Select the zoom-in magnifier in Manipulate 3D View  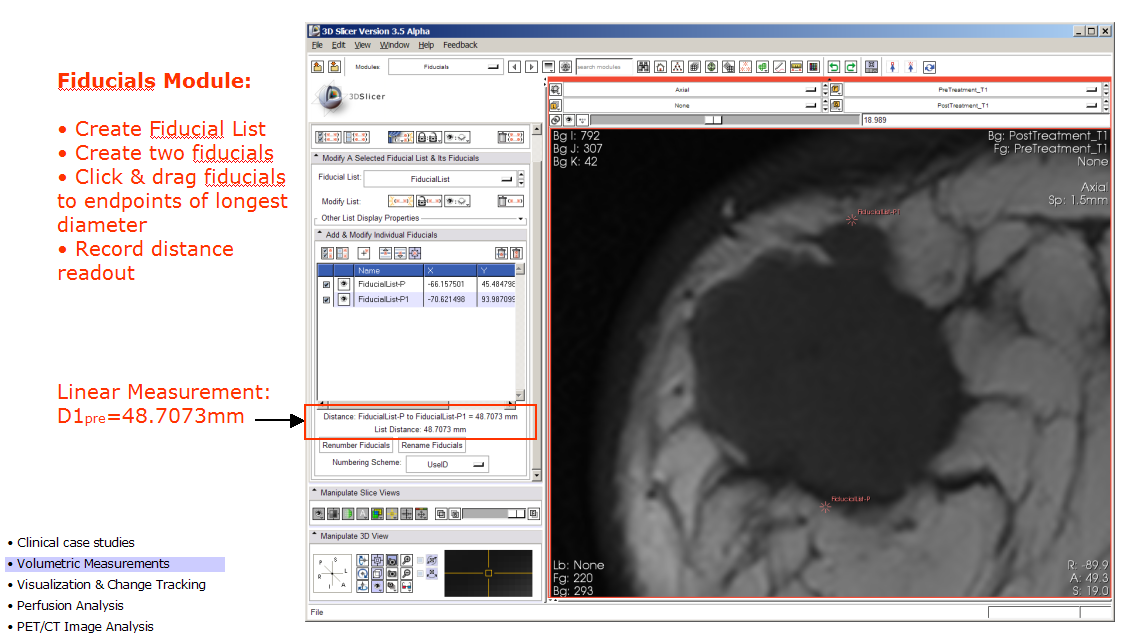406,560
